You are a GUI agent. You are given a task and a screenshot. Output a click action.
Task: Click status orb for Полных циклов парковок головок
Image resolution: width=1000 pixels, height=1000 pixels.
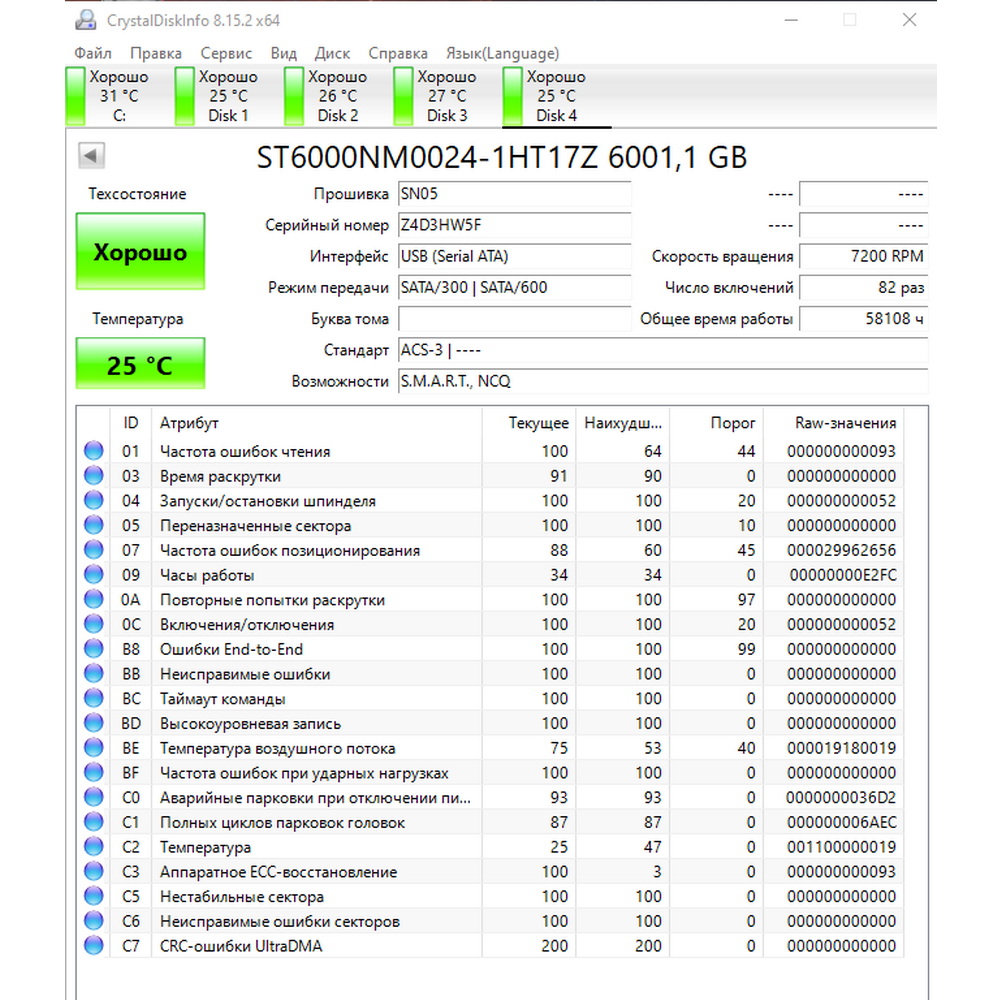tap(94, 821)
